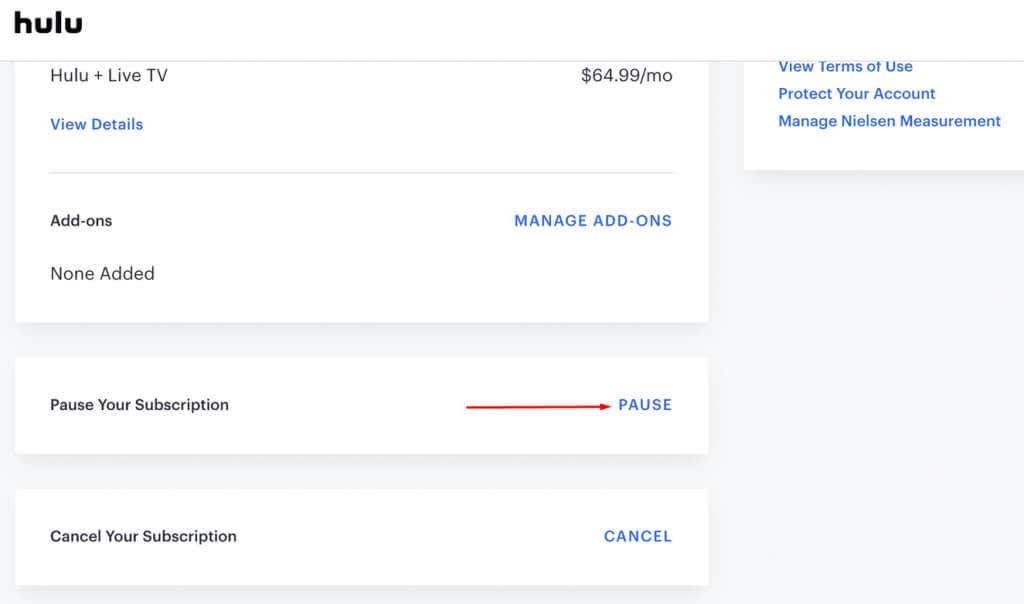Open the View Terms of Use link
The image size is (1024, 604).
845,67
